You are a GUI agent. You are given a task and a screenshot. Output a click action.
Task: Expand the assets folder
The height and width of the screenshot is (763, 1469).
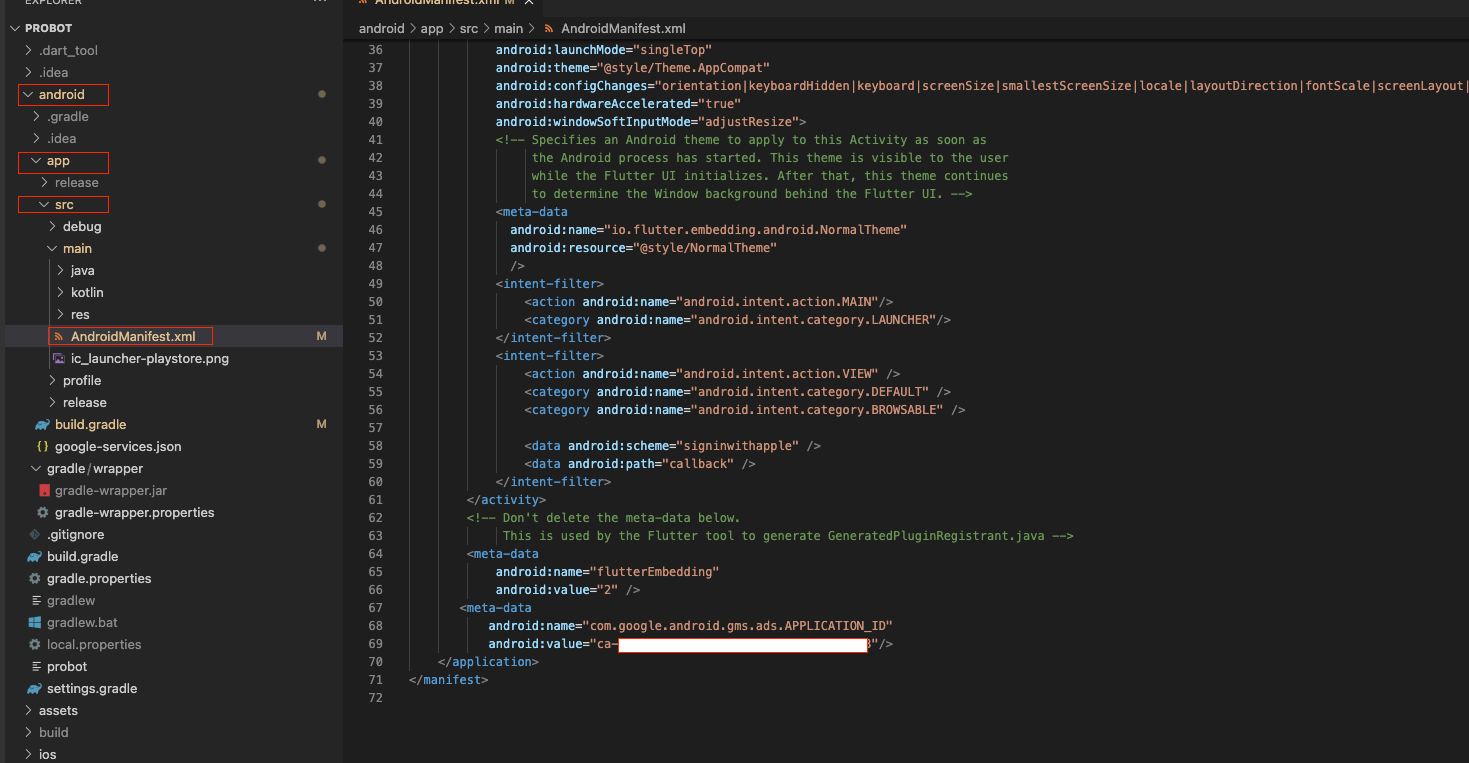coord(28,711)
